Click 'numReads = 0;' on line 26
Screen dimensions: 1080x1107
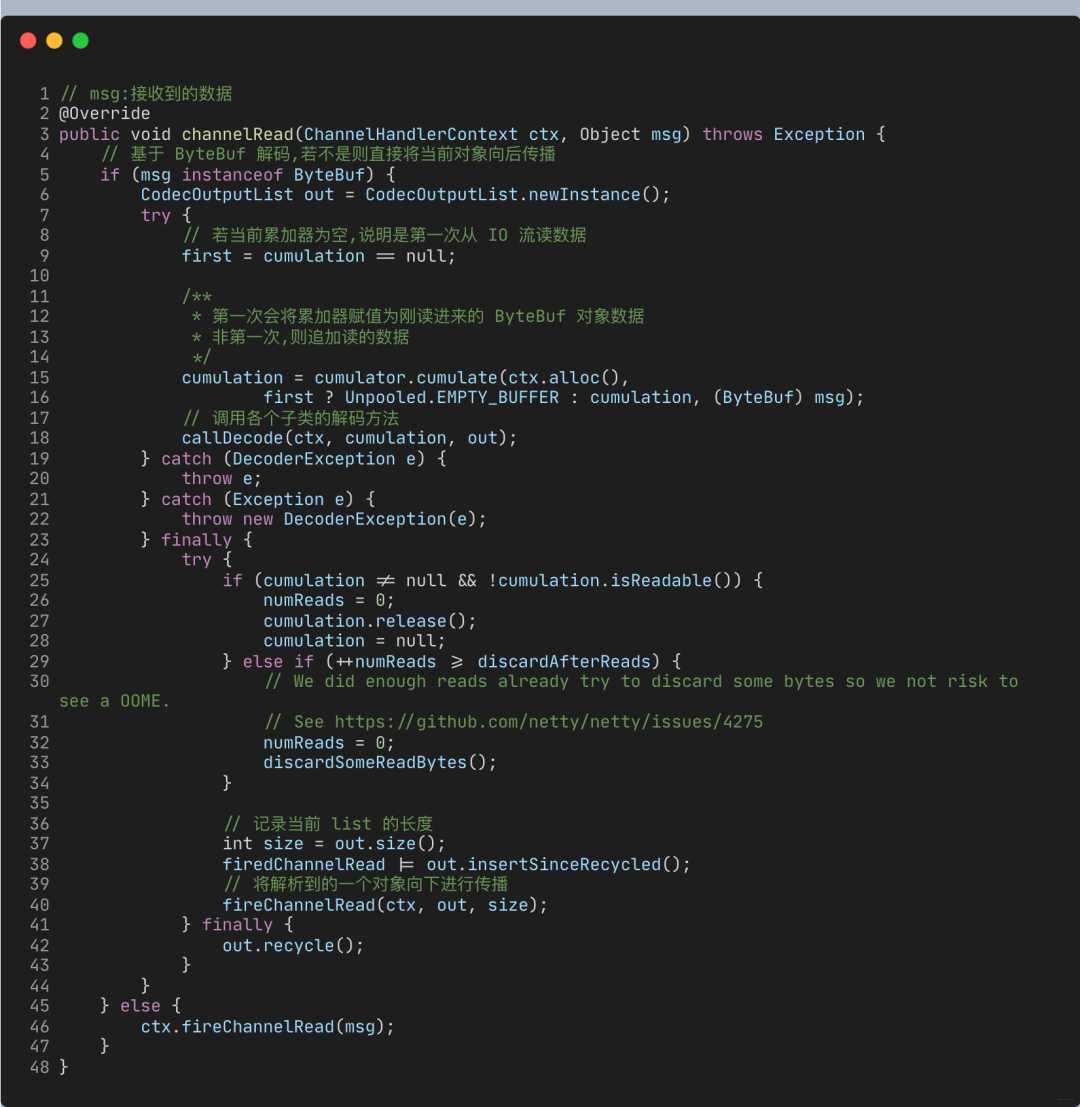[x=329, y=601]
